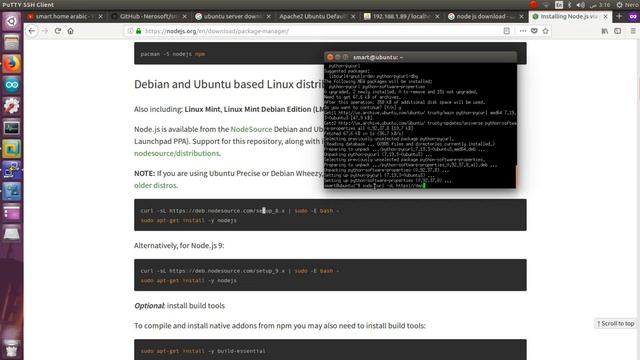Screen dimensions: 640x360
Task: Bookmark this page with the star
Action: click(x=545, y=31)
